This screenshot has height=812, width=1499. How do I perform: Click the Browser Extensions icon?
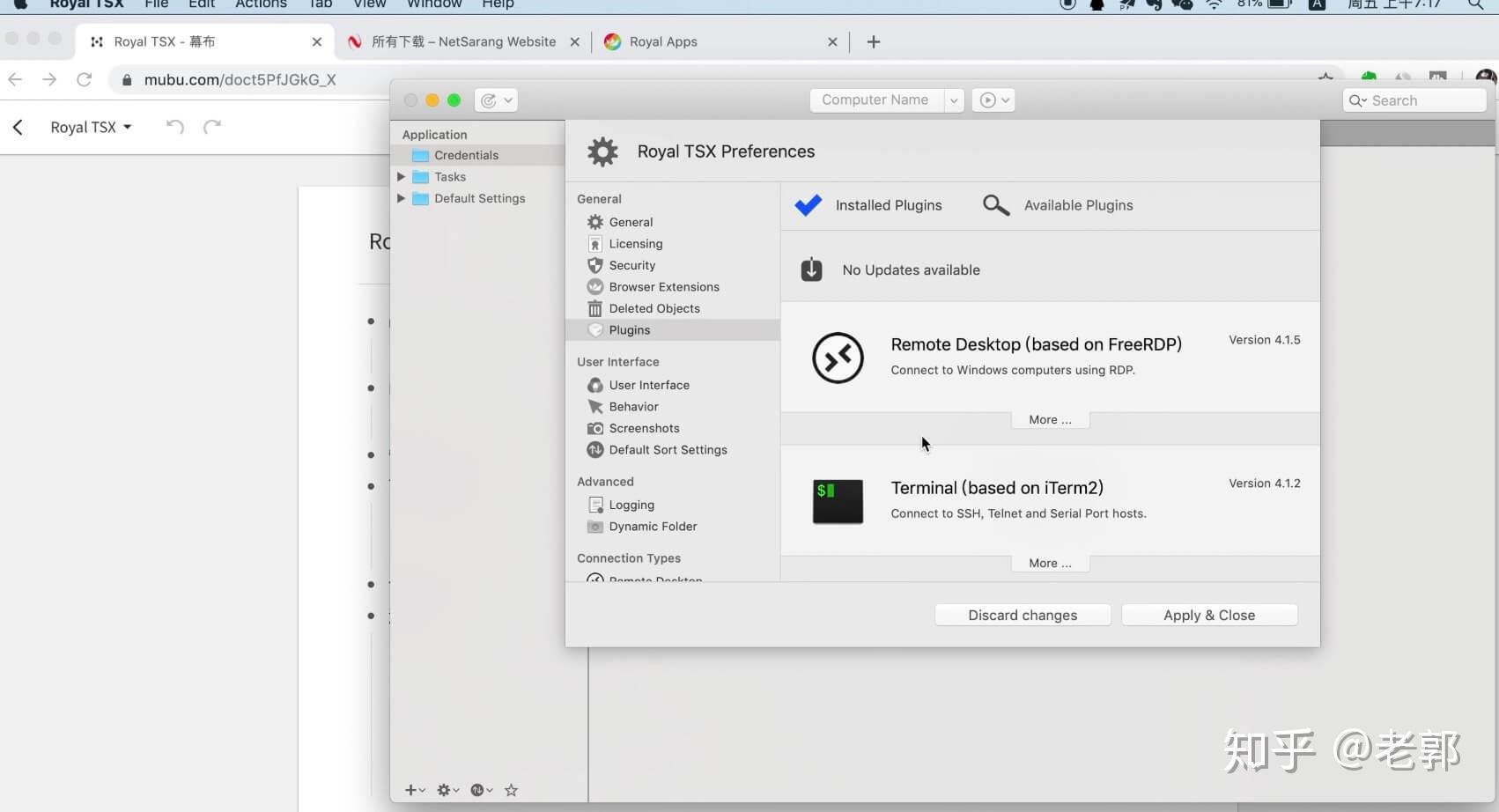point(595,286)
